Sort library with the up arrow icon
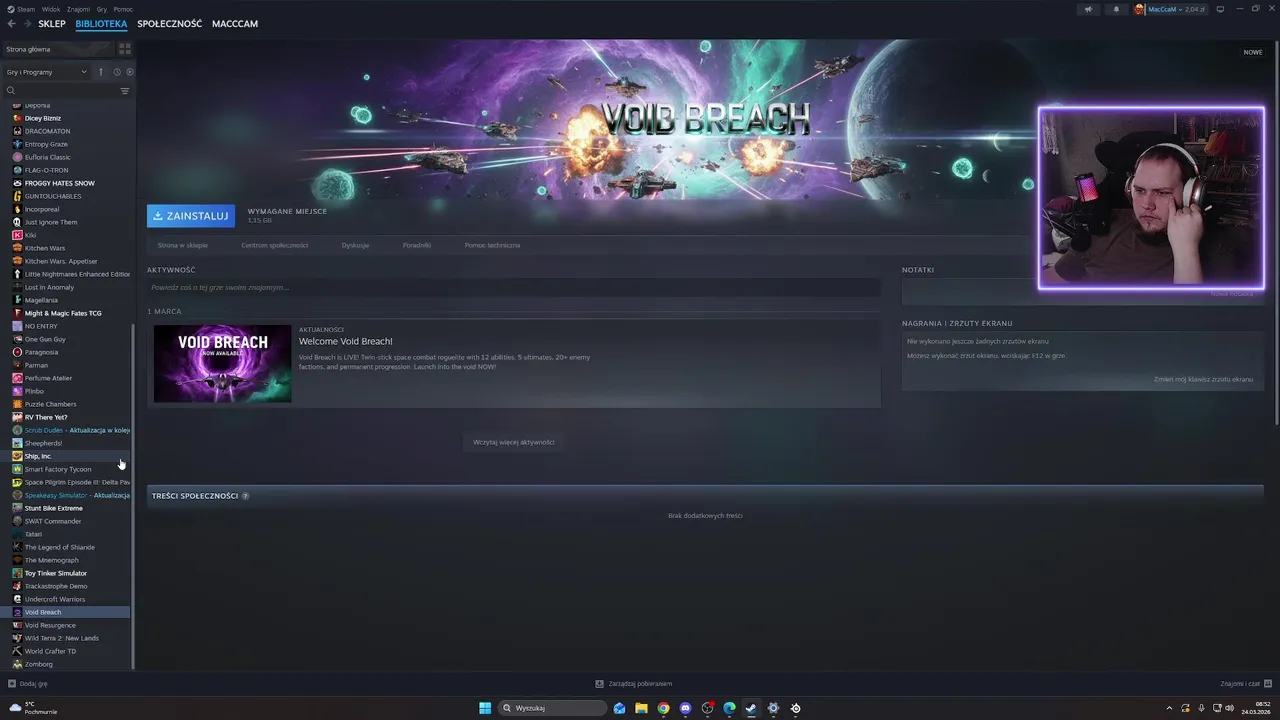 coord(100,72)
